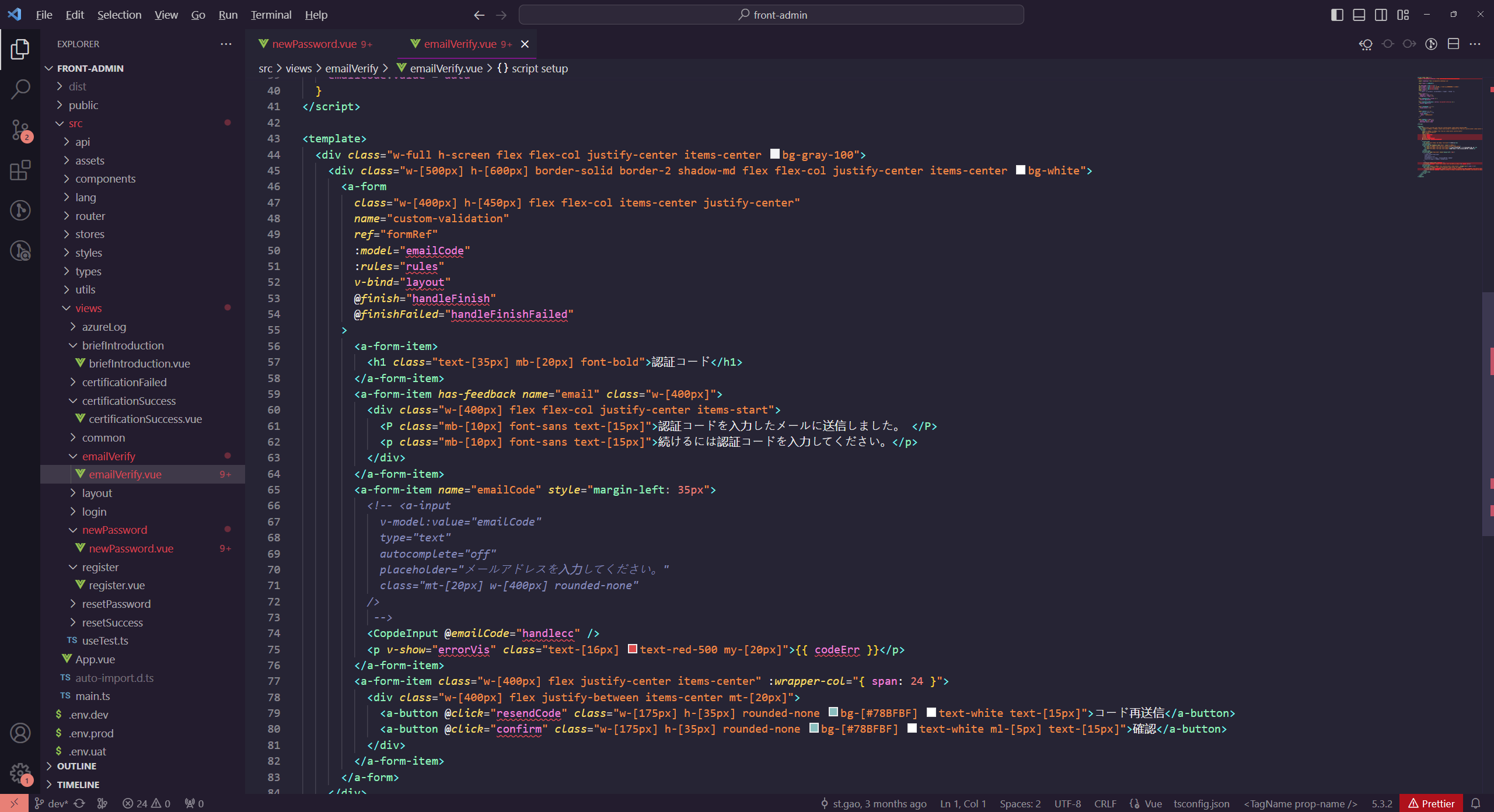This screenshot has height=812, width=1494.
Task: Open the Manage gear icon
Action: [20, 773]
